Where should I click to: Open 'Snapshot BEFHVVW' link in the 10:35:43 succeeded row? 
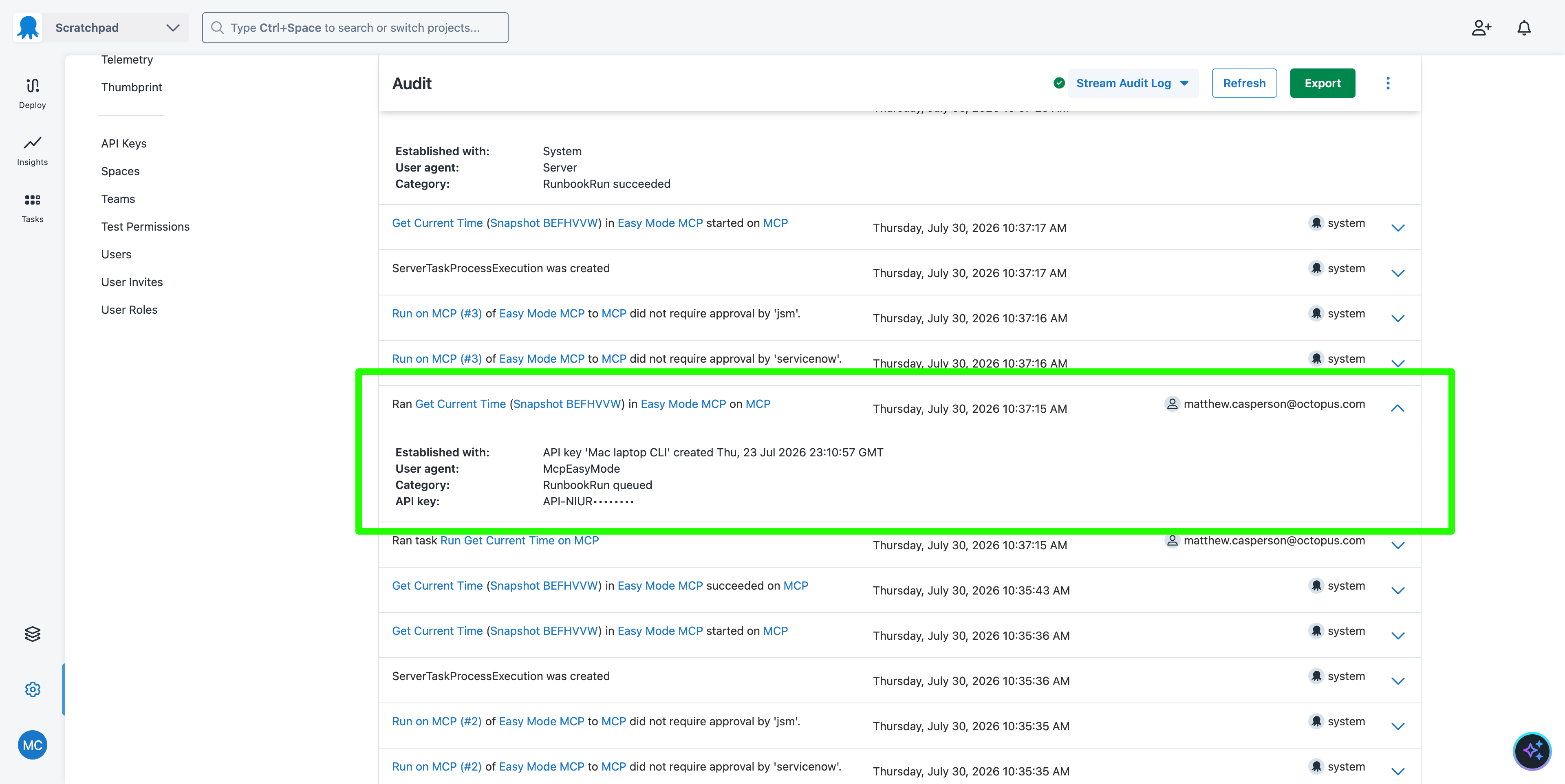click(544, 586)
